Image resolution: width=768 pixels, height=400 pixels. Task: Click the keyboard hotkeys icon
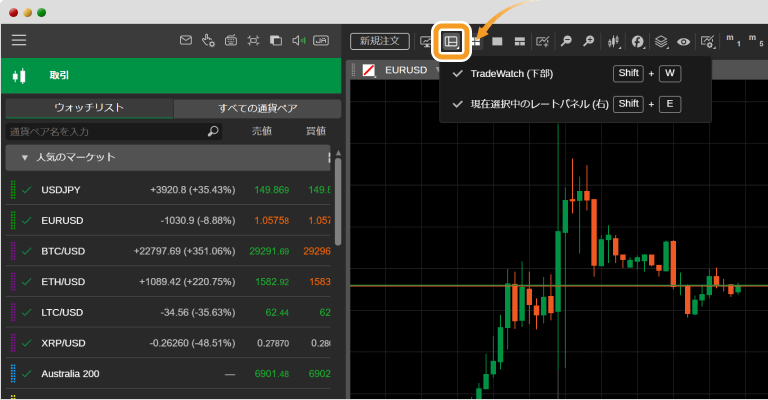pos(231,41)
